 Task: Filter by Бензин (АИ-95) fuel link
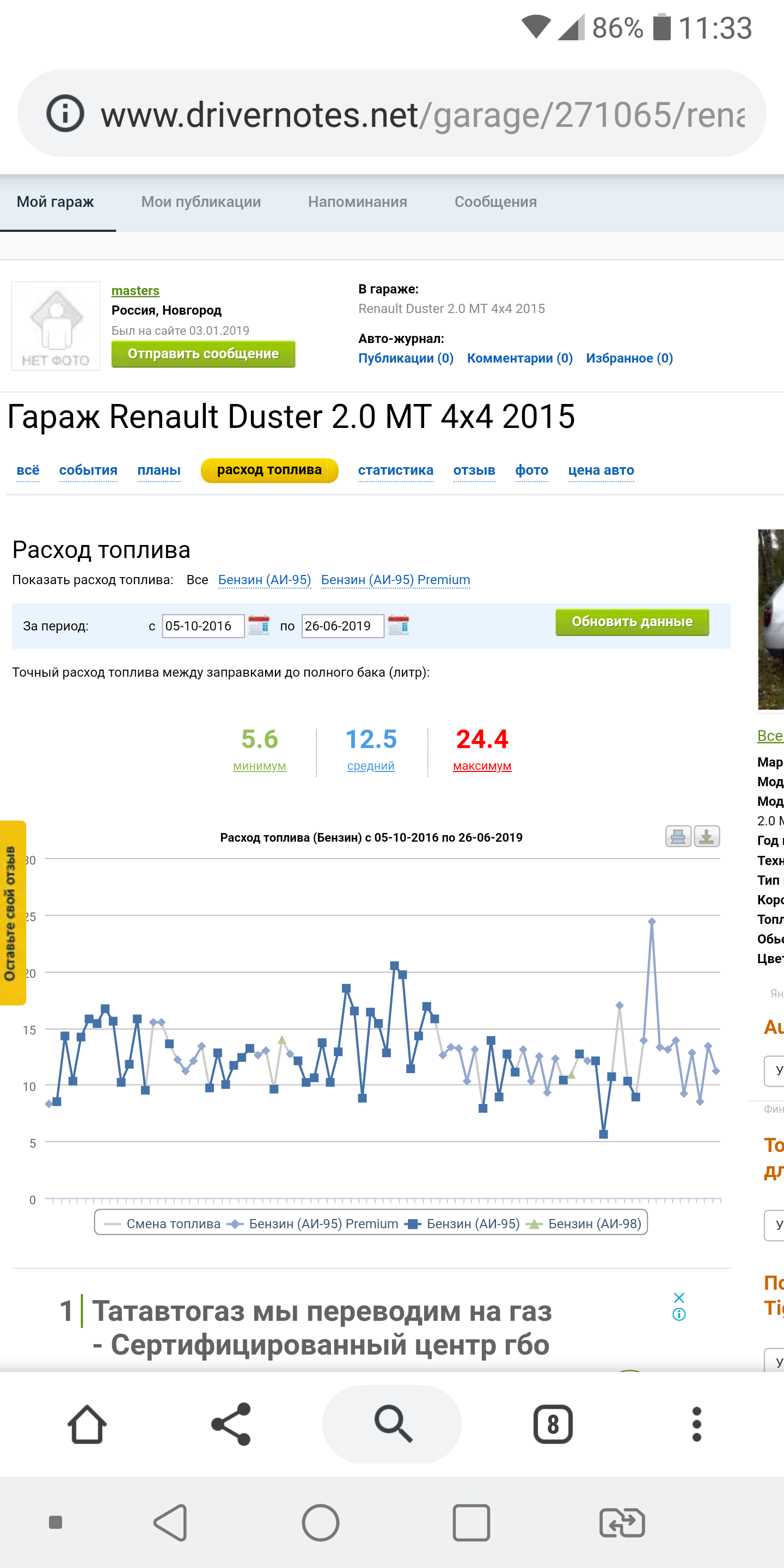265,579
